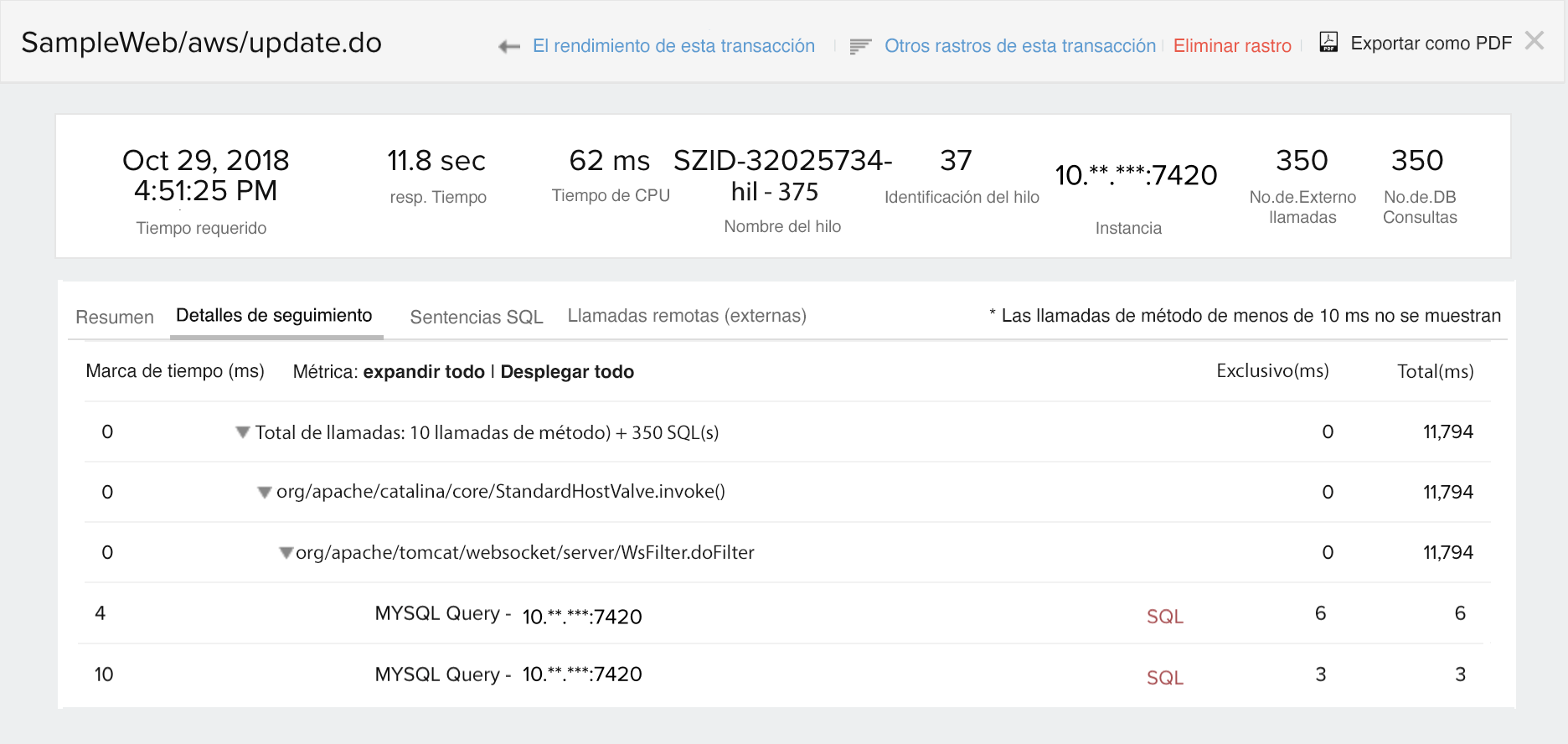Click the back arrow icon in header
Image resolution: width=1568 pixels, height=744 pixels.
508,47
